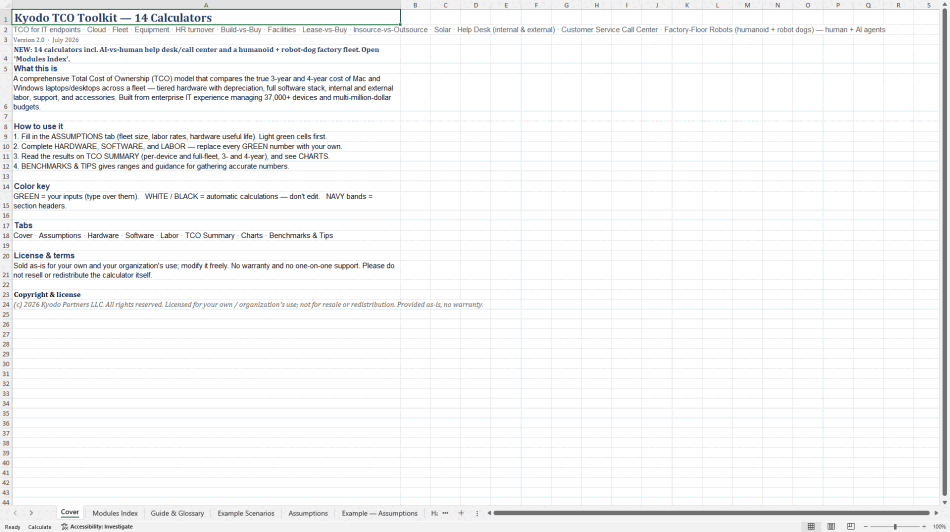Go to next sheet tabs arrow

(x=32, y=513)
